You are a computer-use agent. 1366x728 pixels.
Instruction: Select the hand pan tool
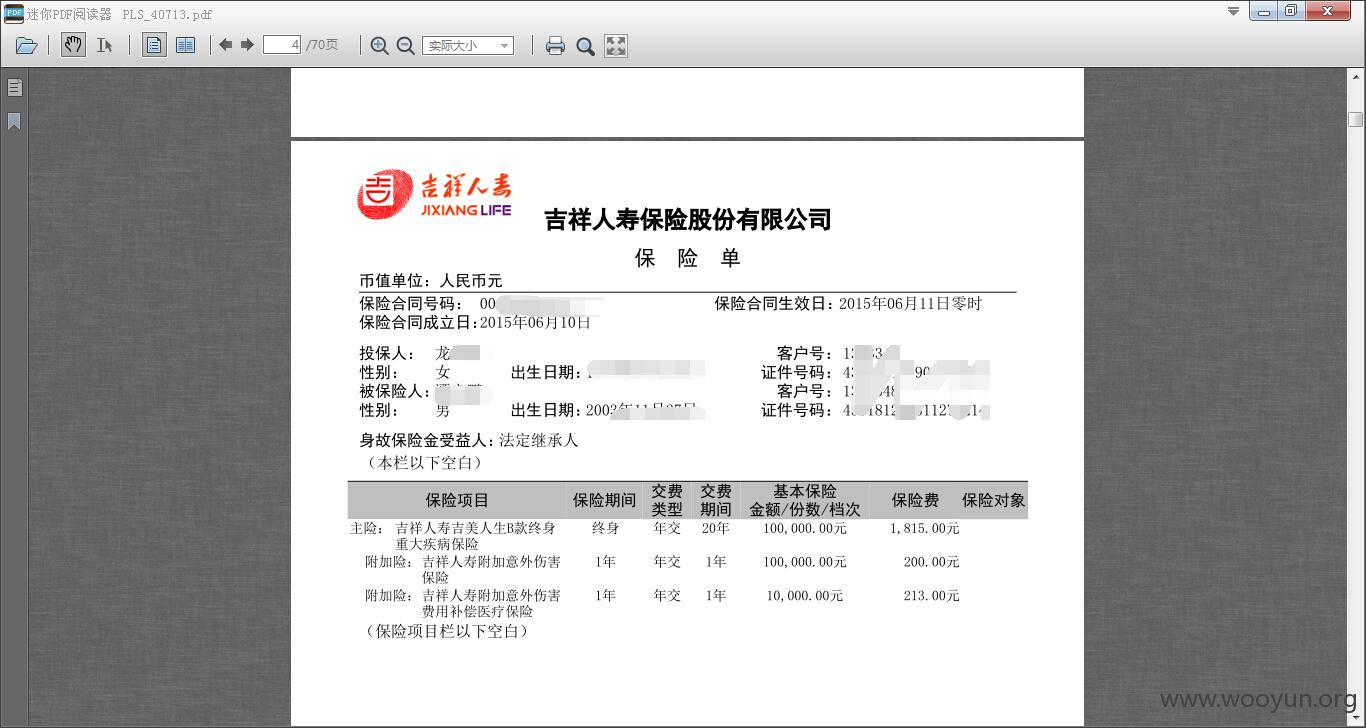click(x=73, y=45)
